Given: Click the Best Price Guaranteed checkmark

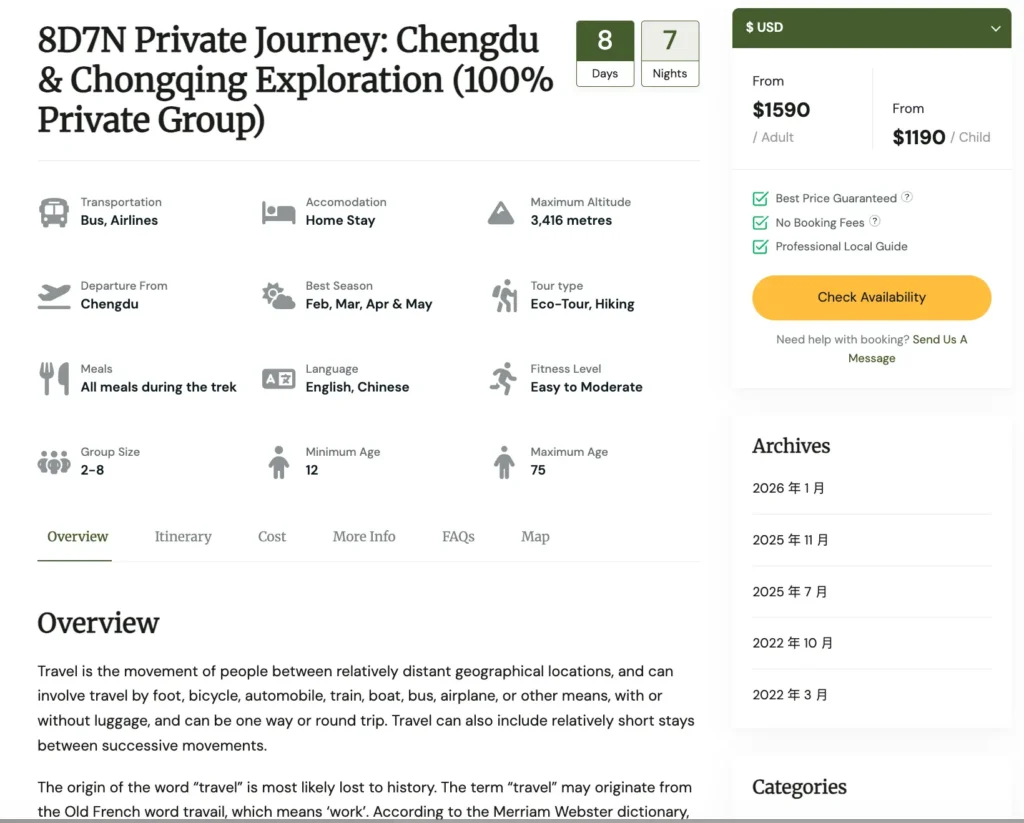Looking at the screenshot, I should pyautogui.click(x=760, y=199).
